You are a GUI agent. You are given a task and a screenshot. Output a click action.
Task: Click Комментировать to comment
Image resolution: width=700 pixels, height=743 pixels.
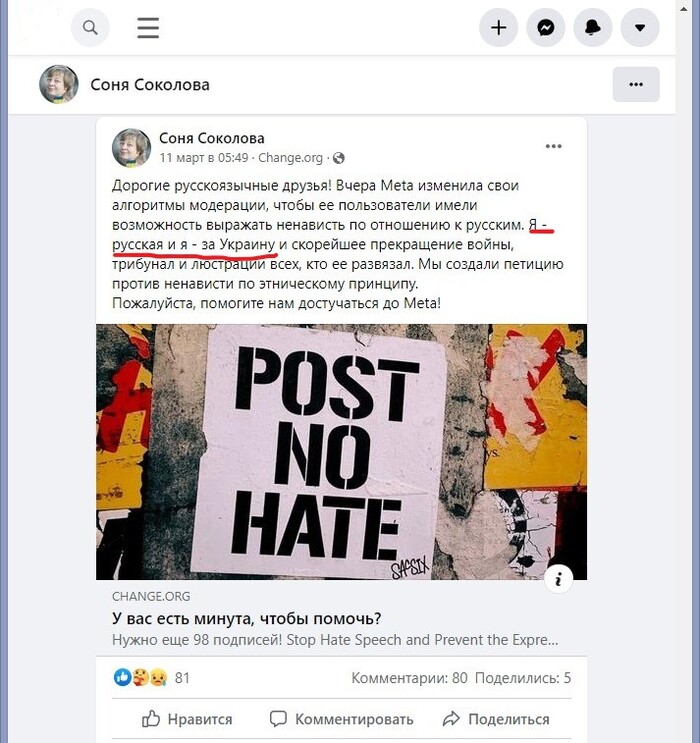pos(341,719)
